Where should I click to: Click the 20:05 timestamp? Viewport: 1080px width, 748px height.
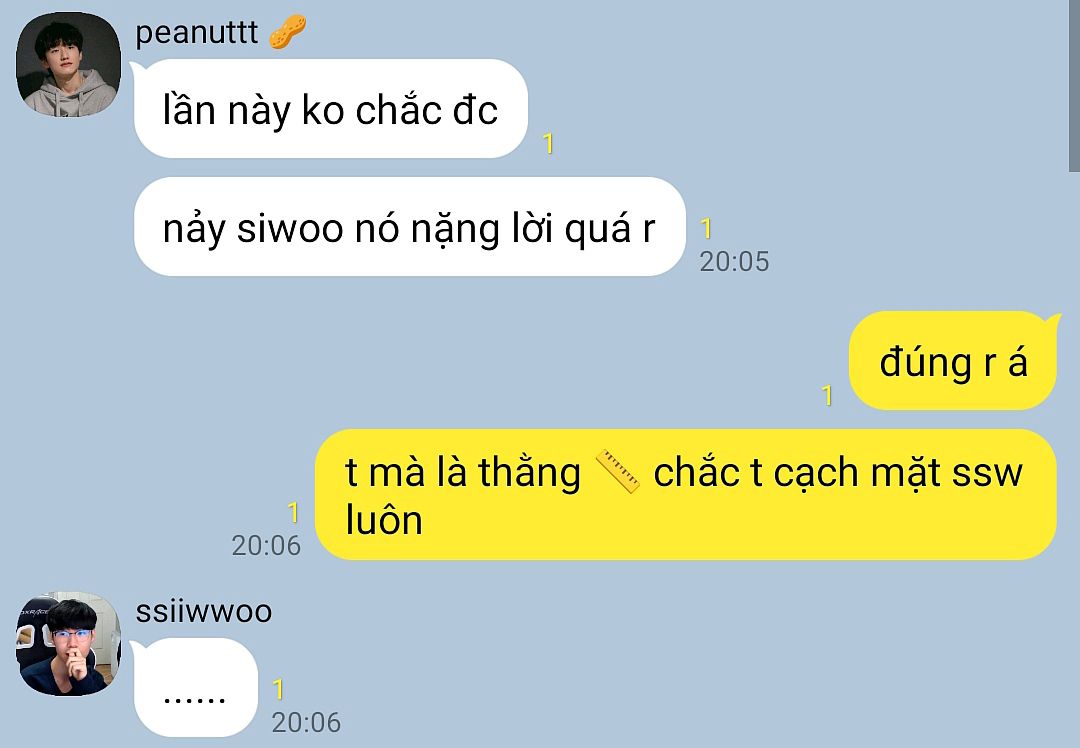tap(734, 261)
